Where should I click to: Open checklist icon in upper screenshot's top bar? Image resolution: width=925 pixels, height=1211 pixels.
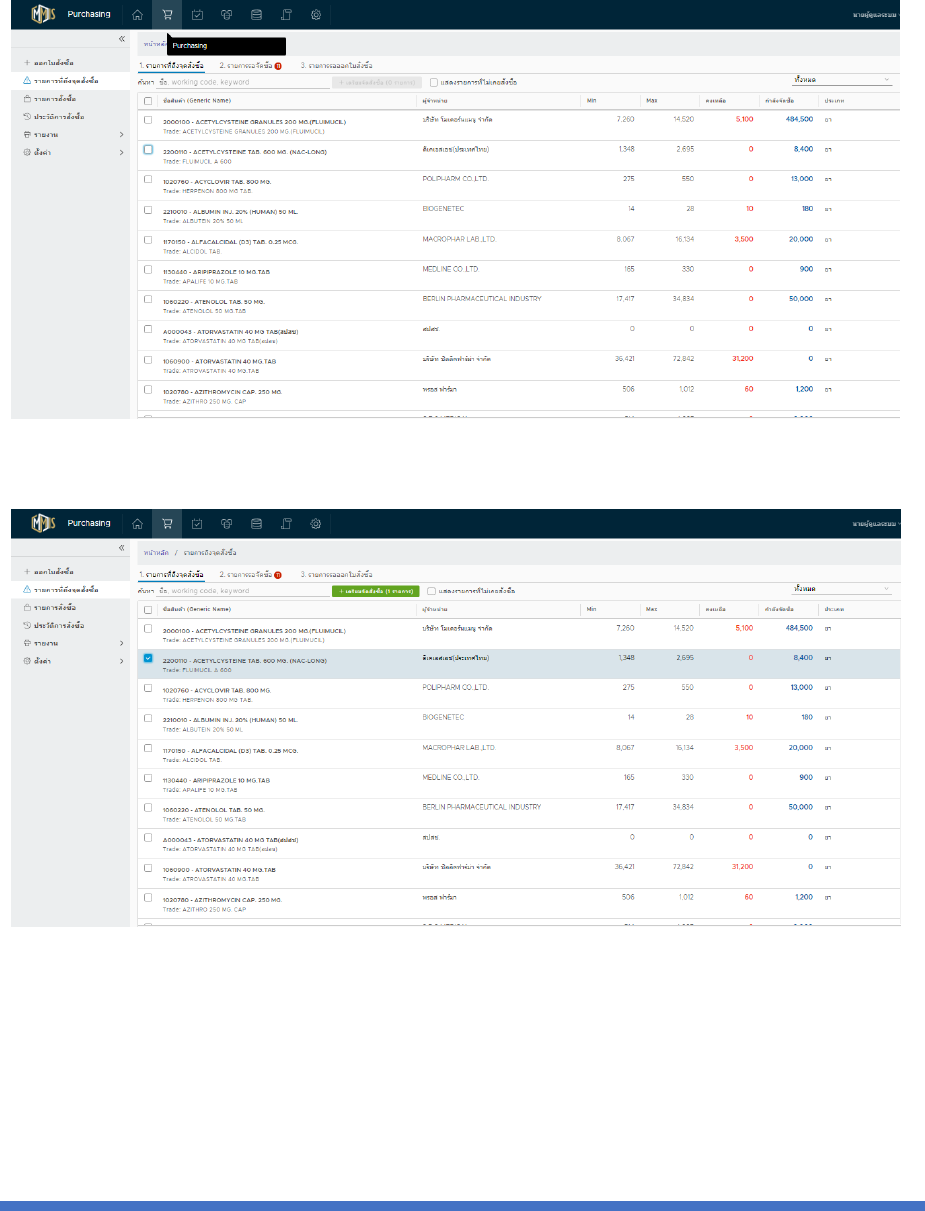pyautogui.click(x=197, y=14)
